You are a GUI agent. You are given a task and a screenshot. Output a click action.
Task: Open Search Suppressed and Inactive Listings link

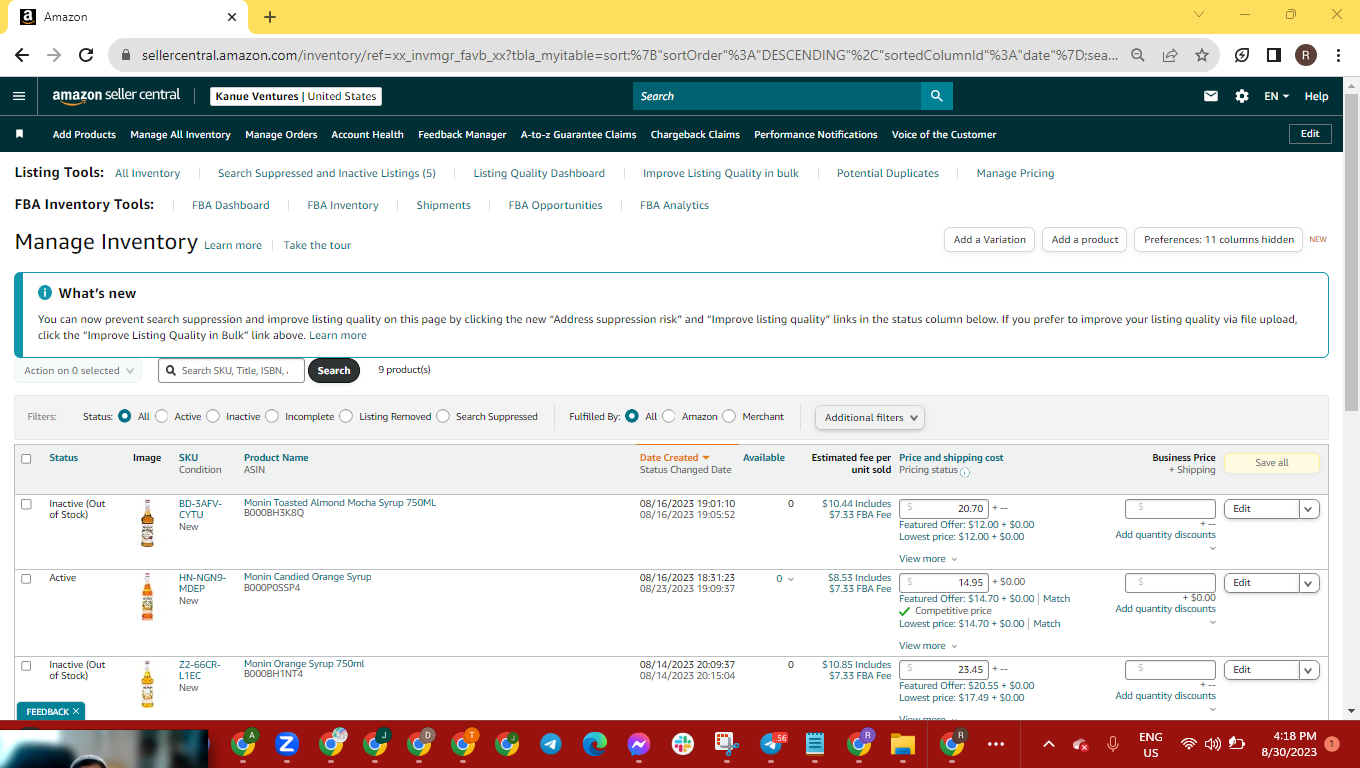point(327,173)
